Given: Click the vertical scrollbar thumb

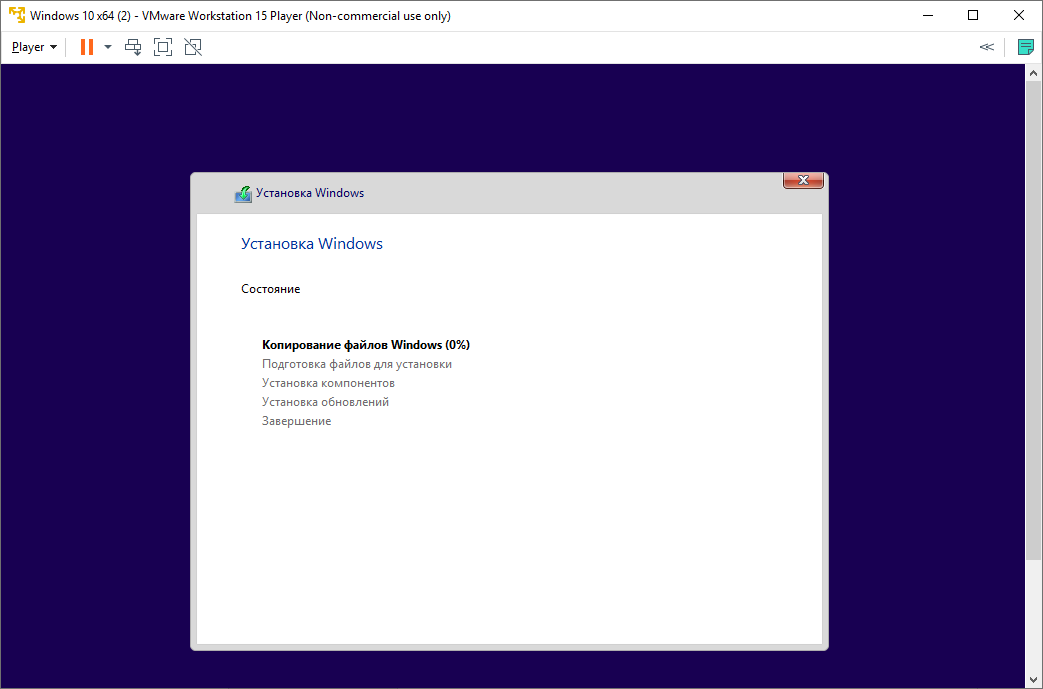Looking at the screenshot, I should pos(1033,319).
